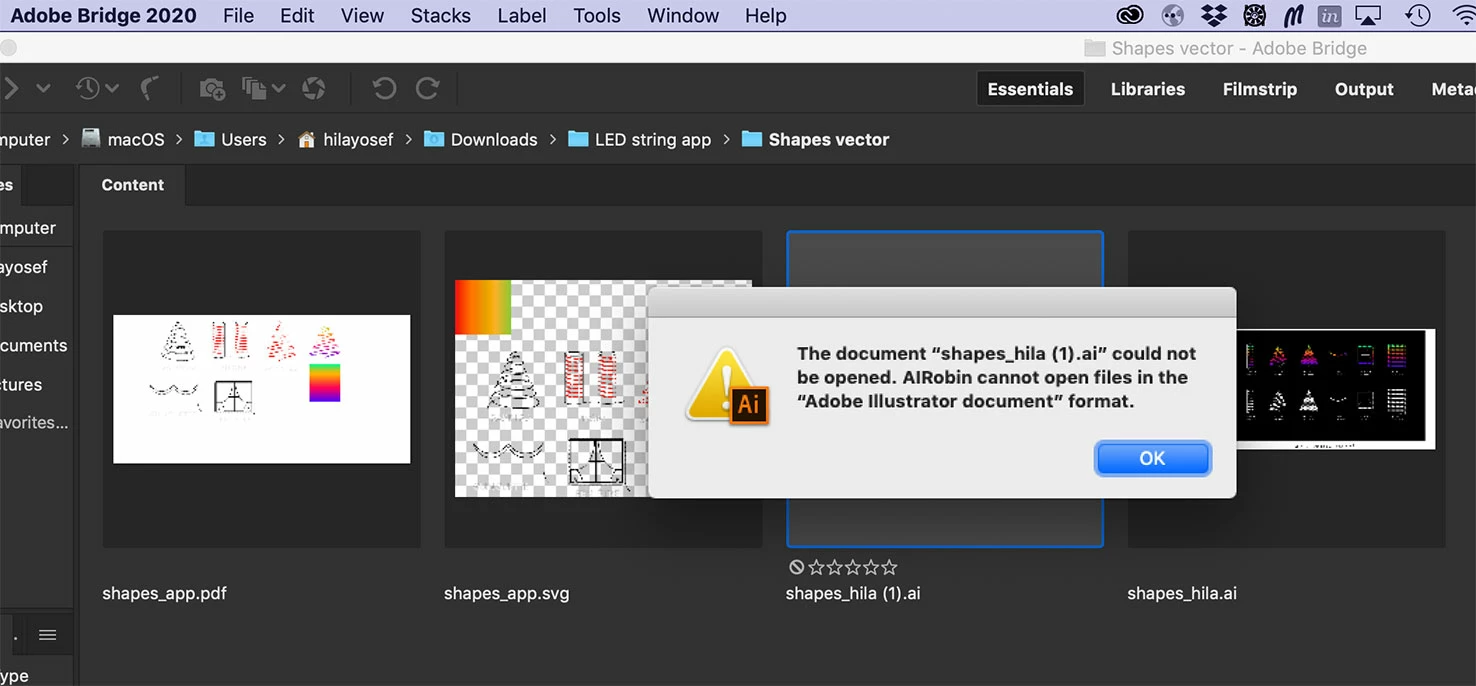Click Shapes vector in the path bar
The height and width of the screenshot is (686, 1476).
[x=816, y=140]
